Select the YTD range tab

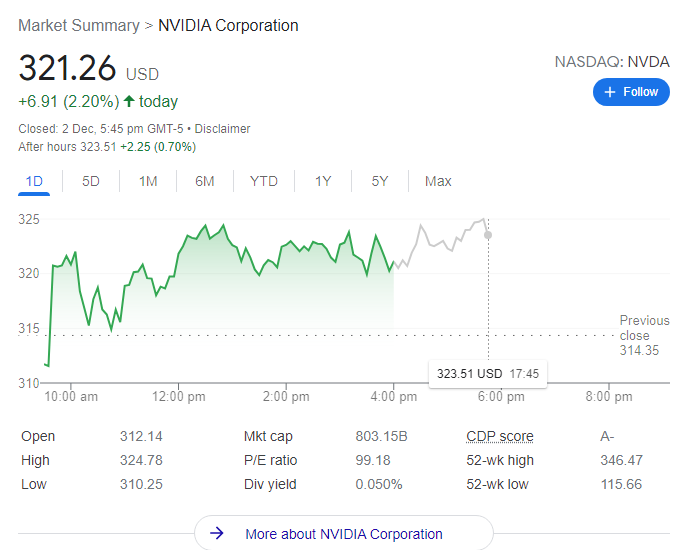264,181
